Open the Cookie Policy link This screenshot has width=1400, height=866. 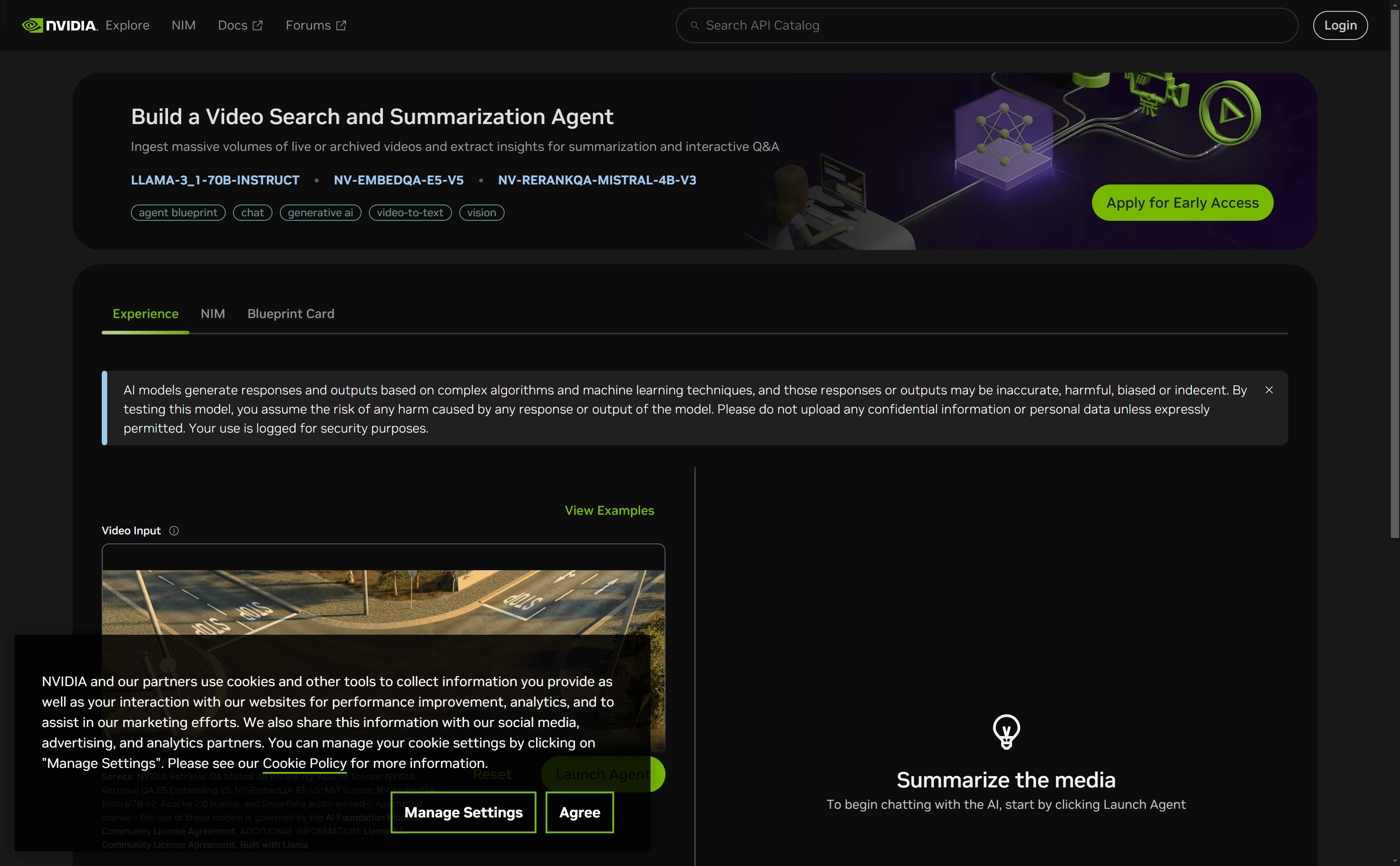[x=305, y=763]
